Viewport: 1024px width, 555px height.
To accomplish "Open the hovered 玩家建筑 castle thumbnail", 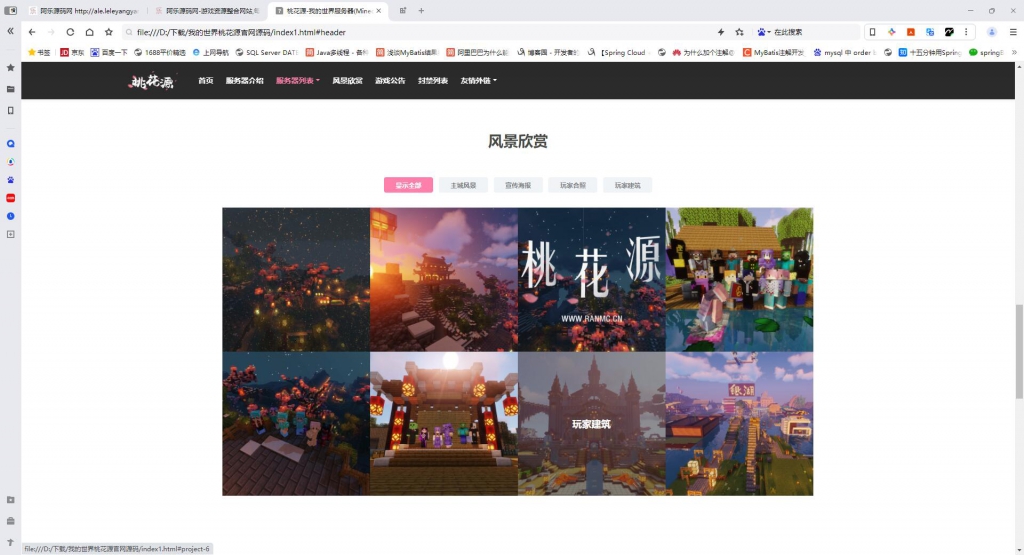I will pyautogui.click(x=592, y=424).
